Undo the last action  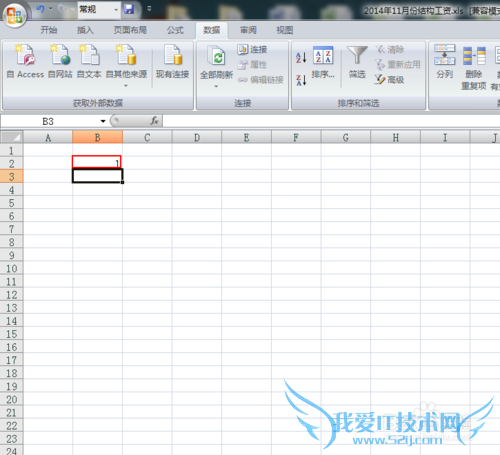click(40, 9)
